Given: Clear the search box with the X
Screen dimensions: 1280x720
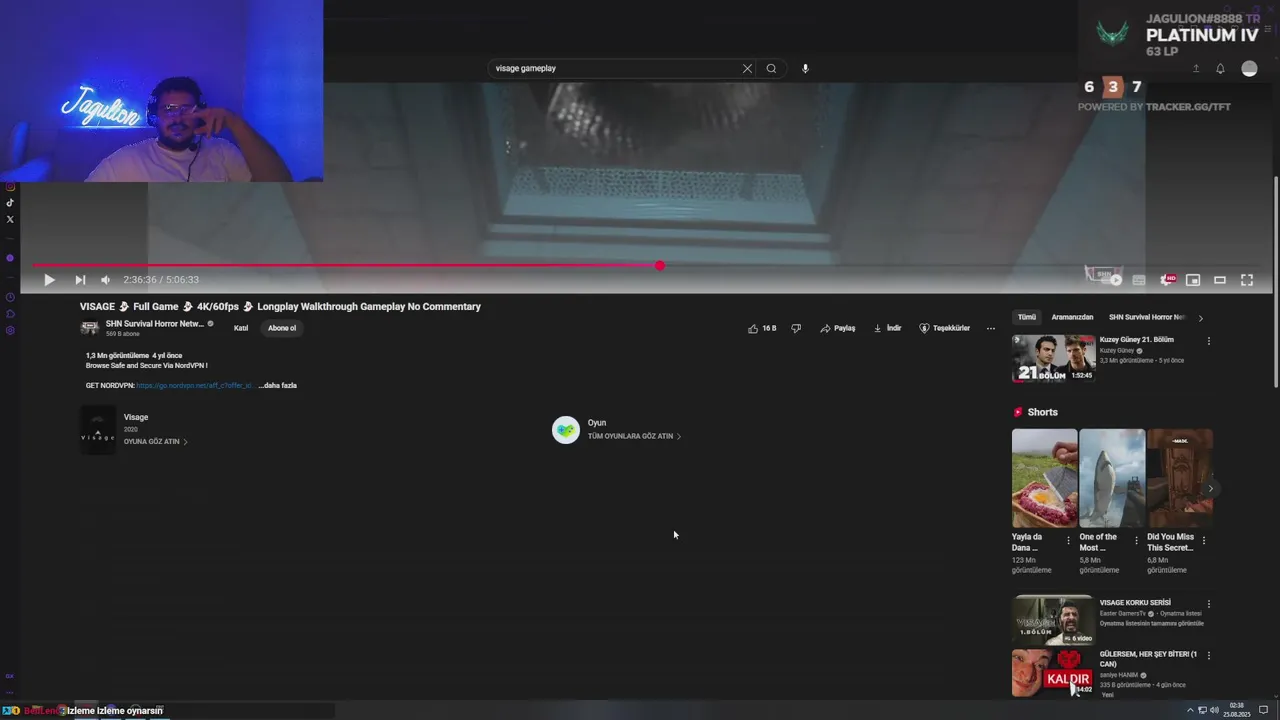Looking at the screenshot, I should point(747,69).
